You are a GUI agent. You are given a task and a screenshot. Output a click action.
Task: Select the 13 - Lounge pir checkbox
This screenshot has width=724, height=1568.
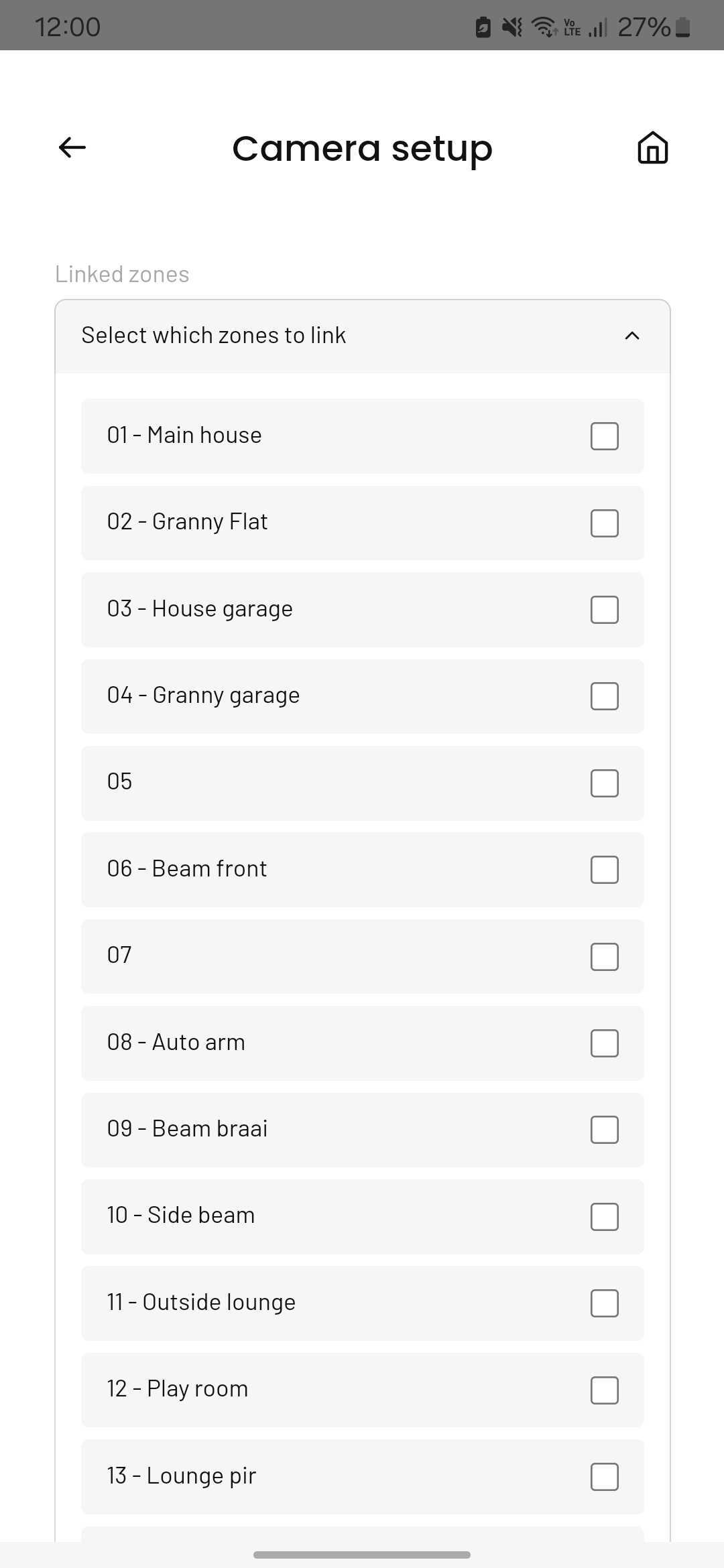click(605, 1477)
